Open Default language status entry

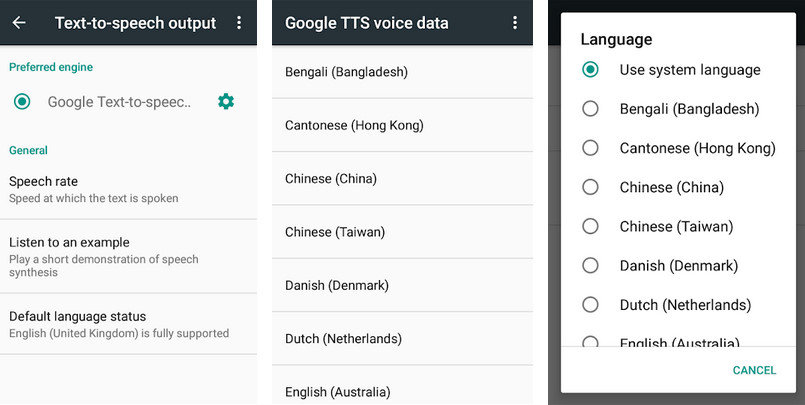click(128, 324)
